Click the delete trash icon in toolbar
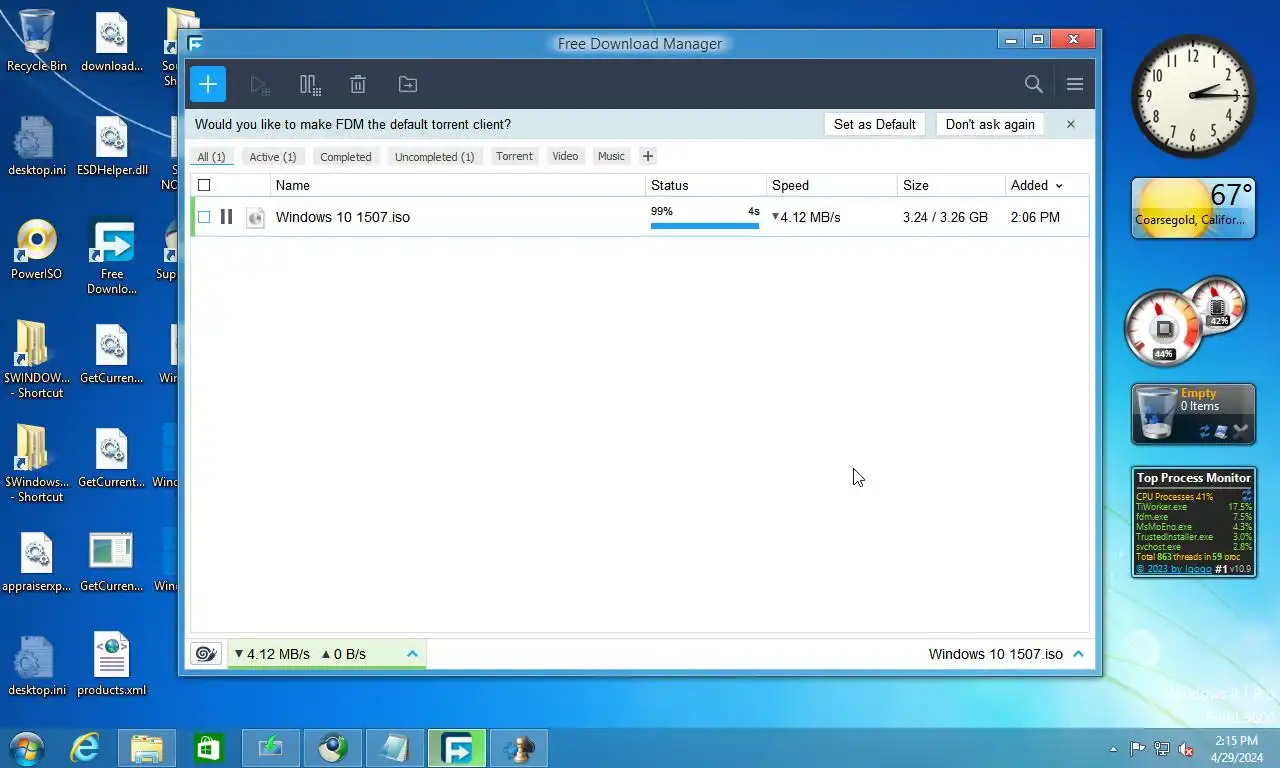 (358, 85)
